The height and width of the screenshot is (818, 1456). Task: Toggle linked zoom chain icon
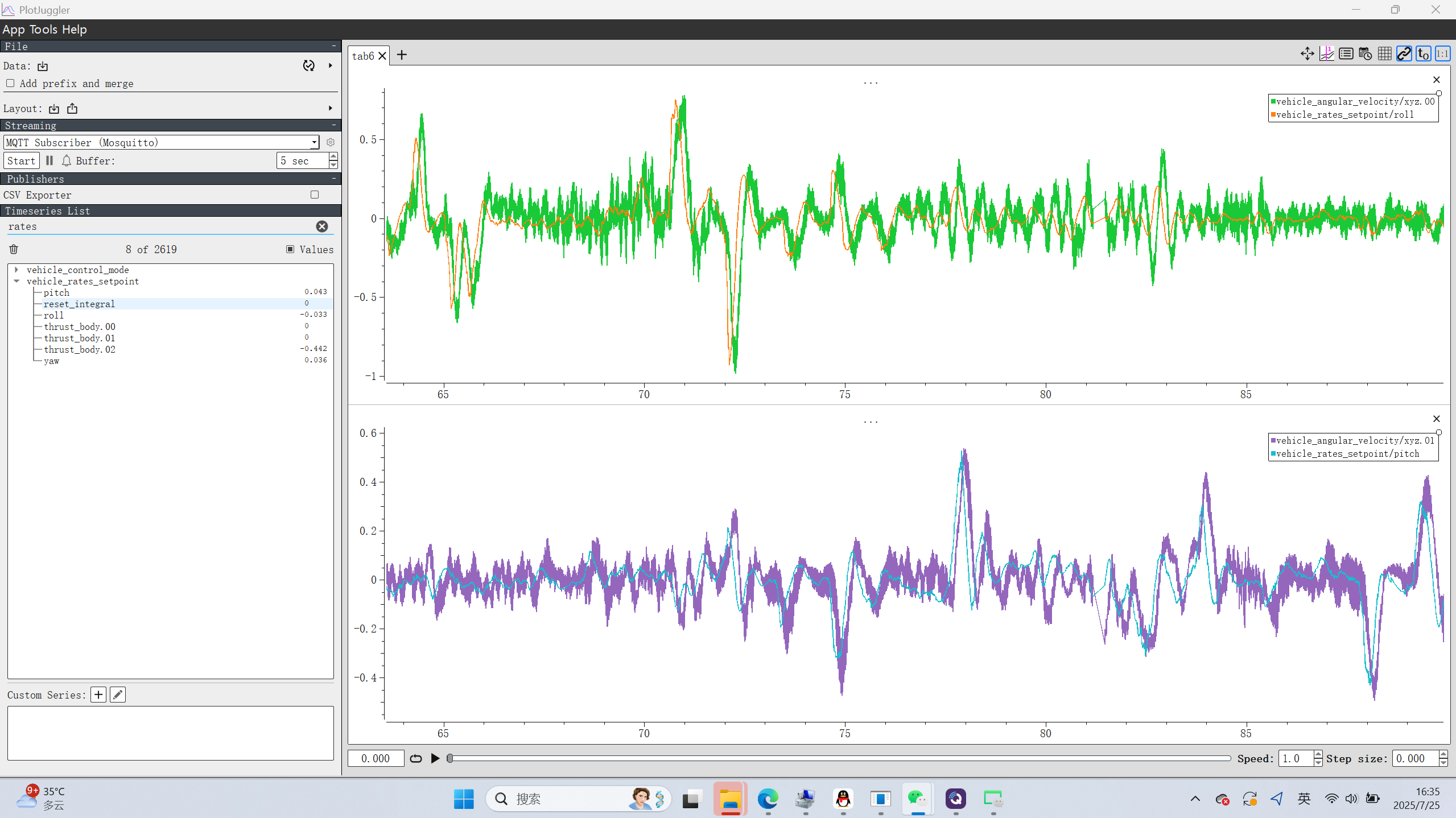[1404, 54]
